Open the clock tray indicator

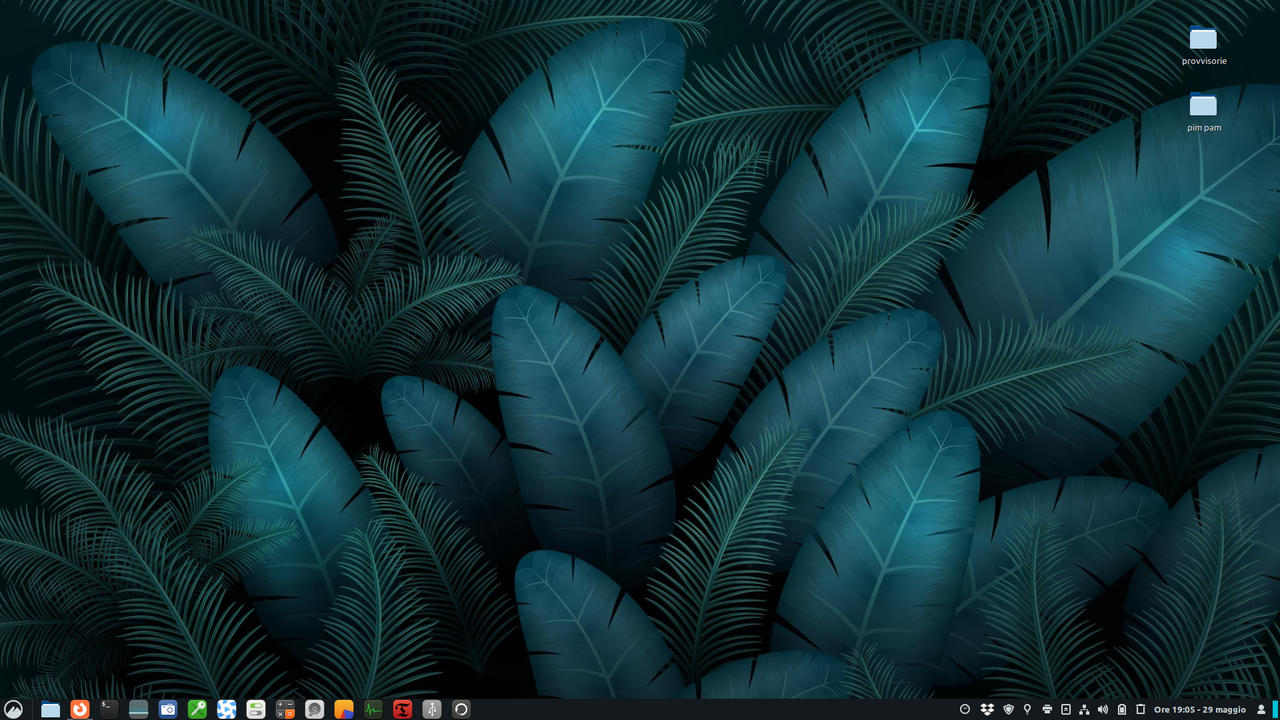click(x=965, y=709)
